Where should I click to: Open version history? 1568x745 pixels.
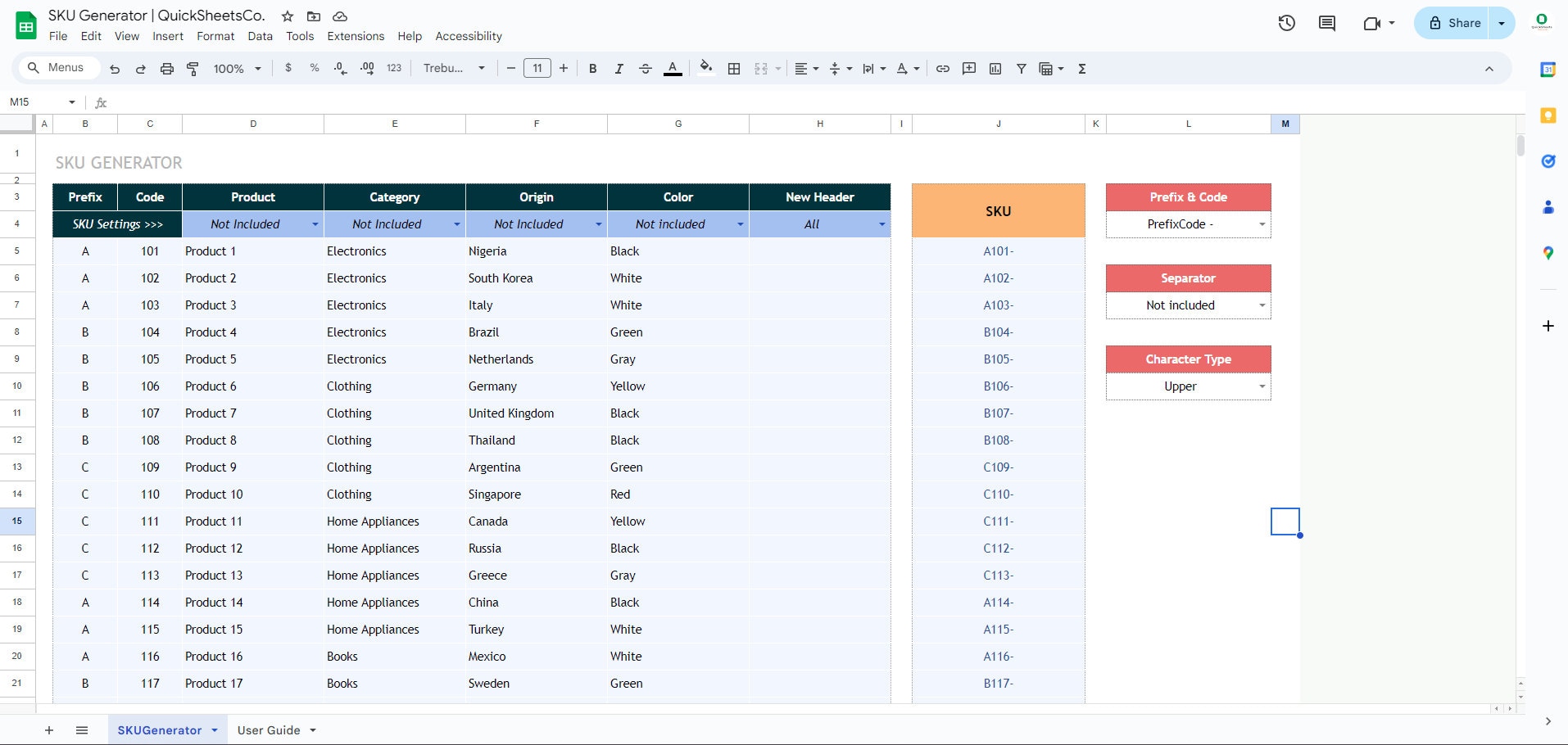(x=1286, y=23)
